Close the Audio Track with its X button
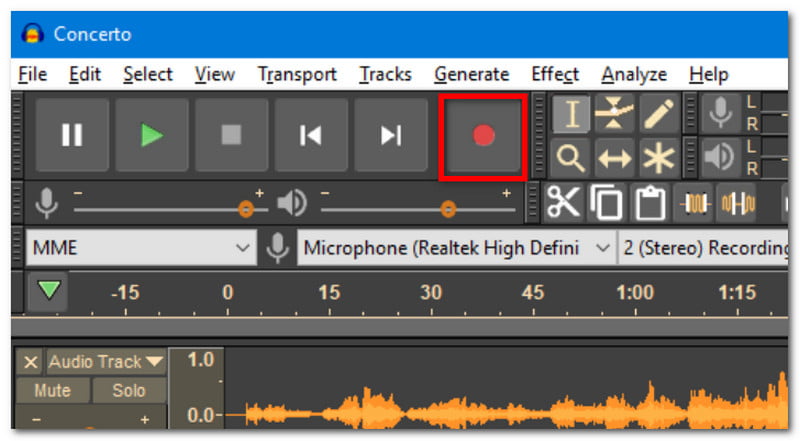Screen dimensions: 800x441 [31, 362]
